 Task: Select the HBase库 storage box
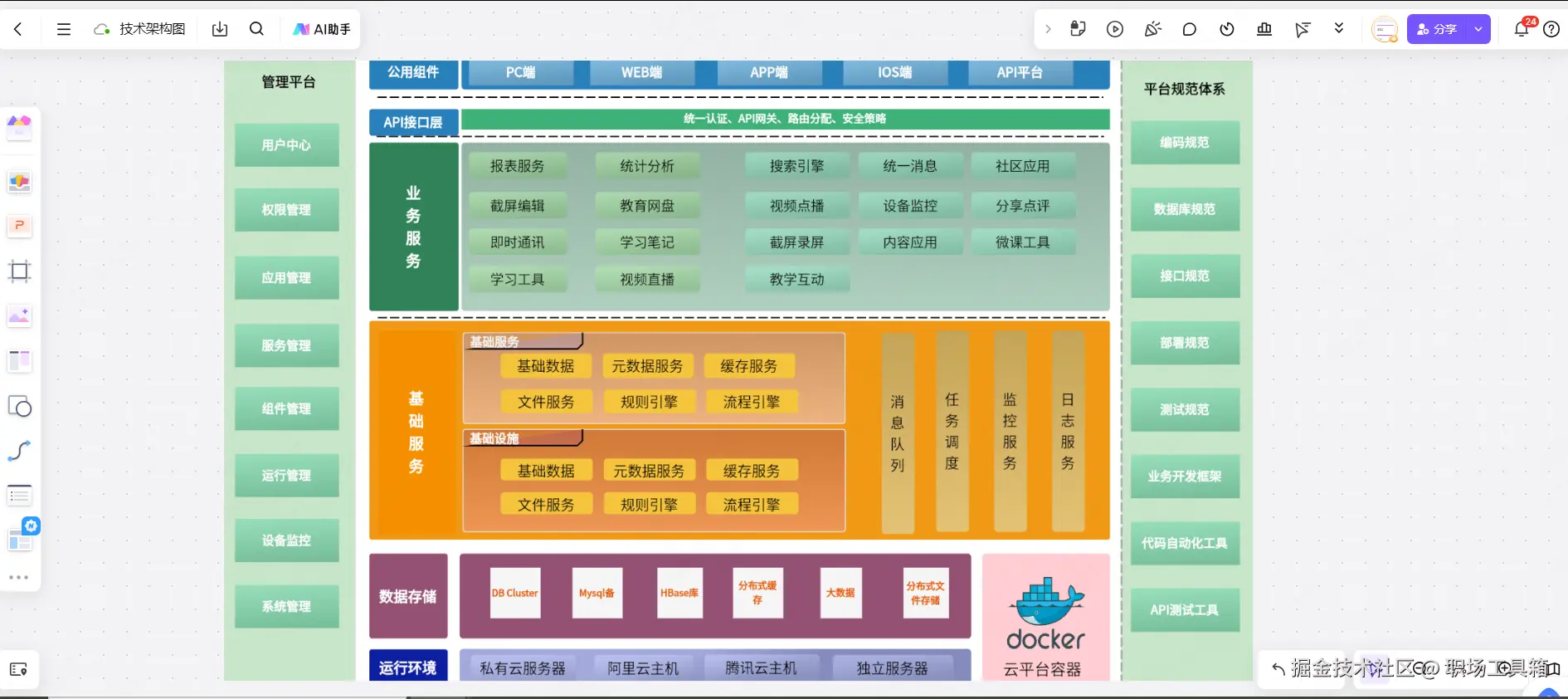click(679, 593)
